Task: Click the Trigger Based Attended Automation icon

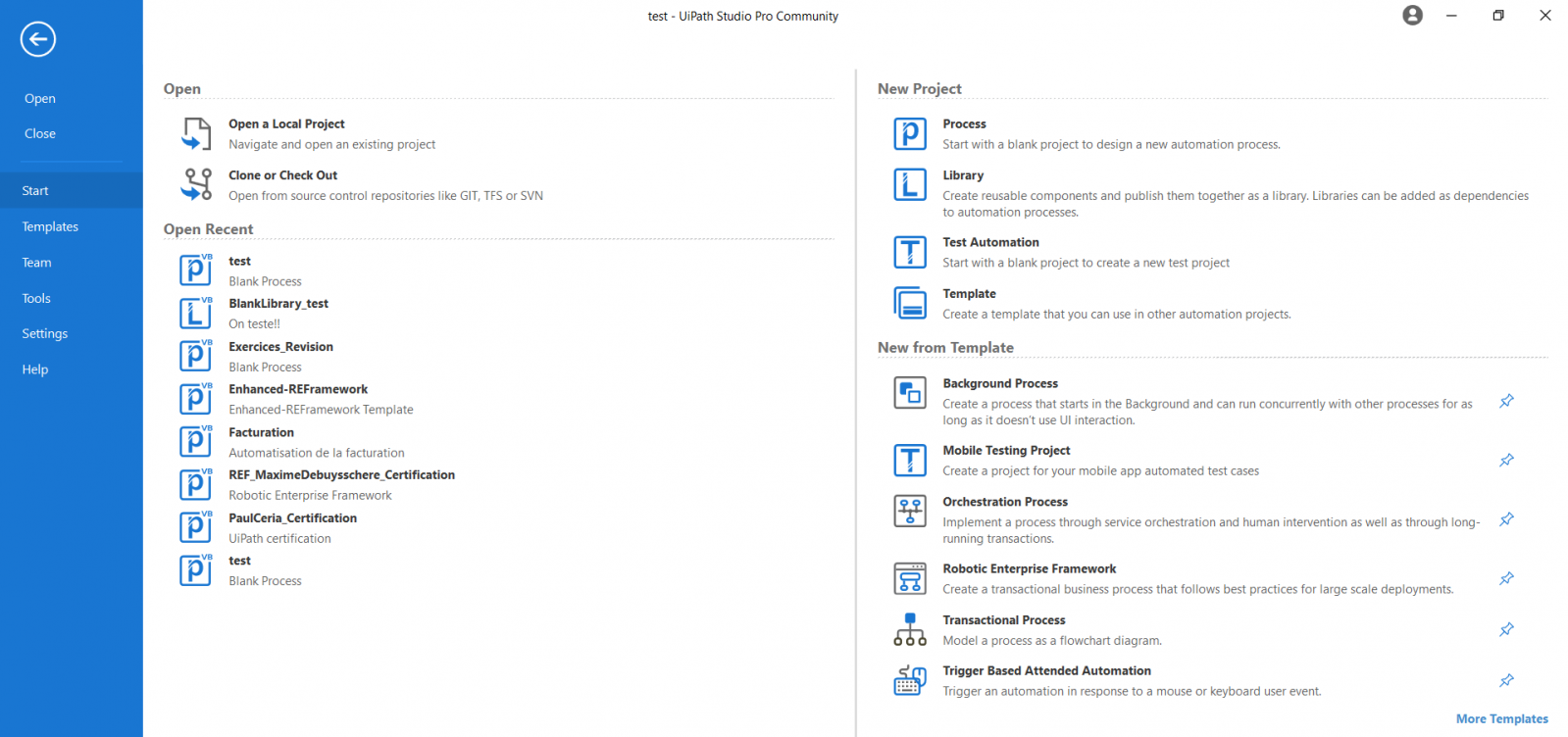Action: (x=909, y=680)
